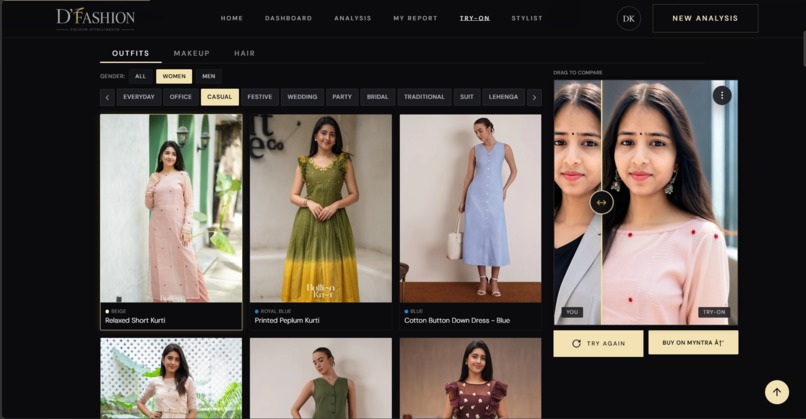Filter outfits by Suit
Image resolution: width=806 pixels, height=419 pixels.
[x=467, y=97]
